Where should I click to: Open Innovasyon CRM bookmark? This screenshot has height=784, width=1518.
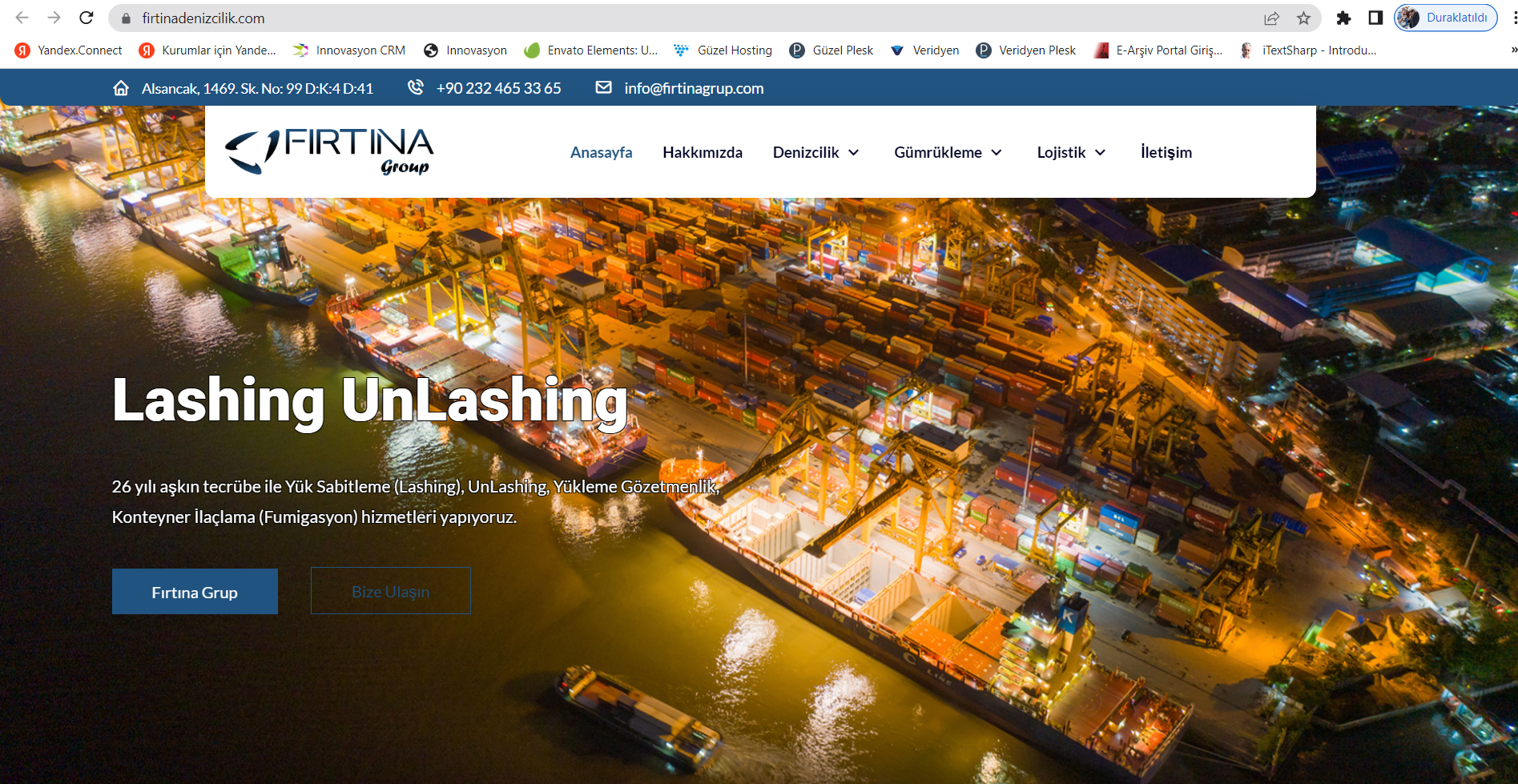(x=349, y=50)
